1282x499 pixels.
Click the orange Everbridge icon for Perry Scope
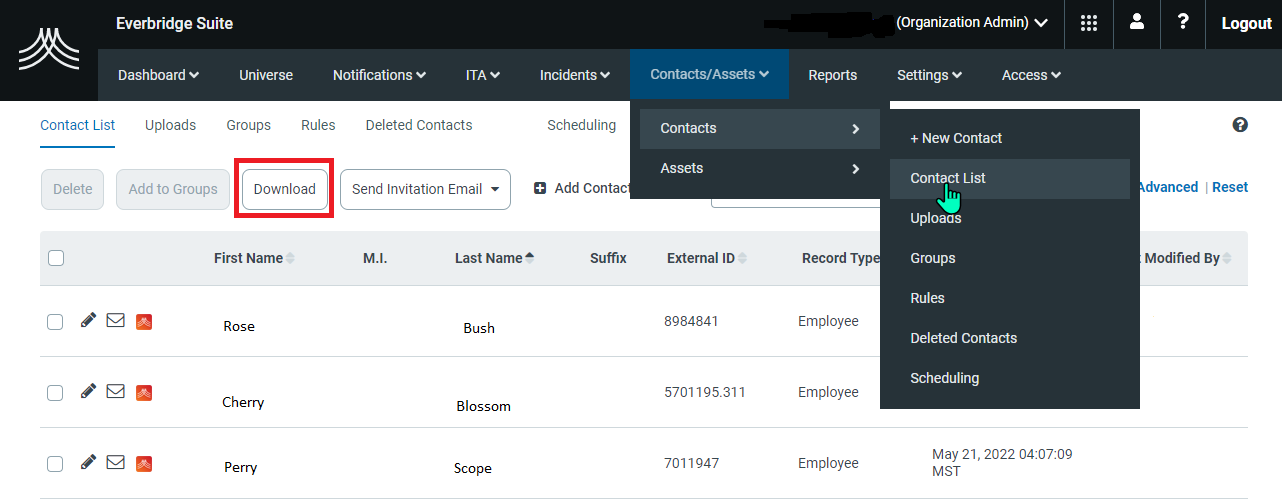tap(144, 463)
